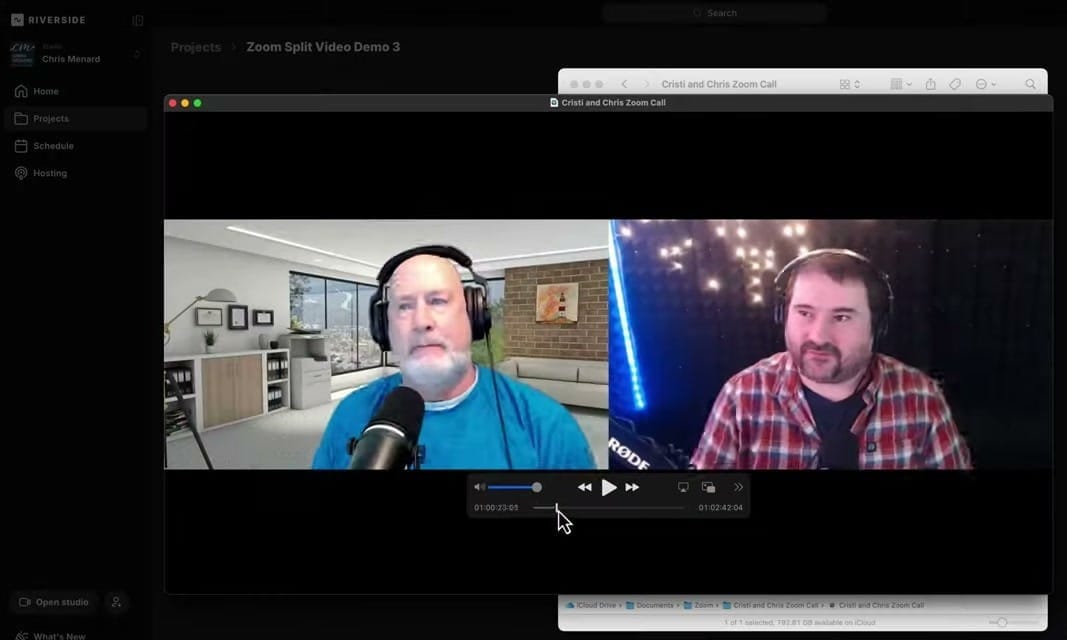1067x640 pixels.
Task: Open the Finder group-by dropdown
Action: click(x=901, y=84)
